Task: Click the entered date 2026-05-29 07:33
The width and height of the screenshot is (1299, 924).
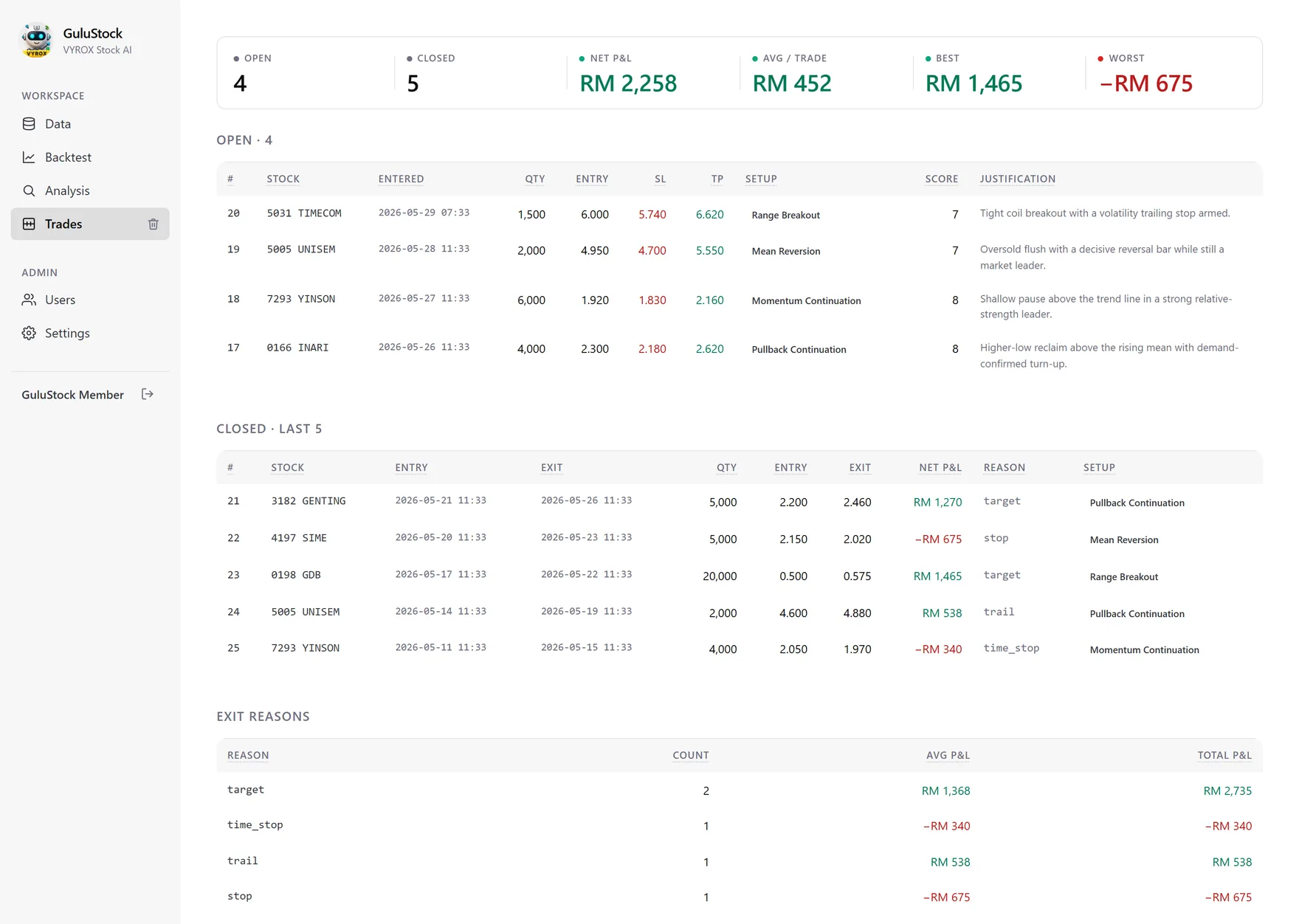Action: coord(424,213)
